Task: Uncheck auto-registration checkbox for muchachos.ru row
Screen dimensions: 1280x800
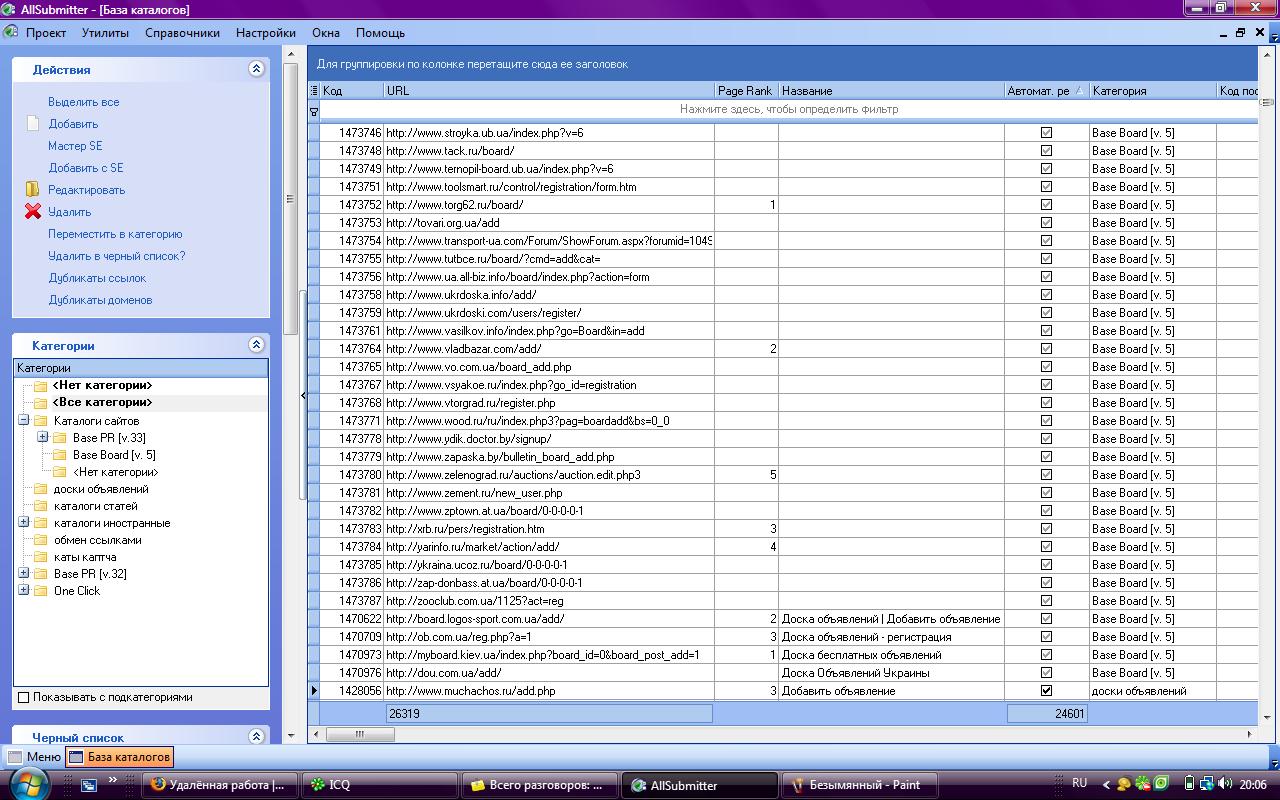Action: click(x=1046, y=691)
